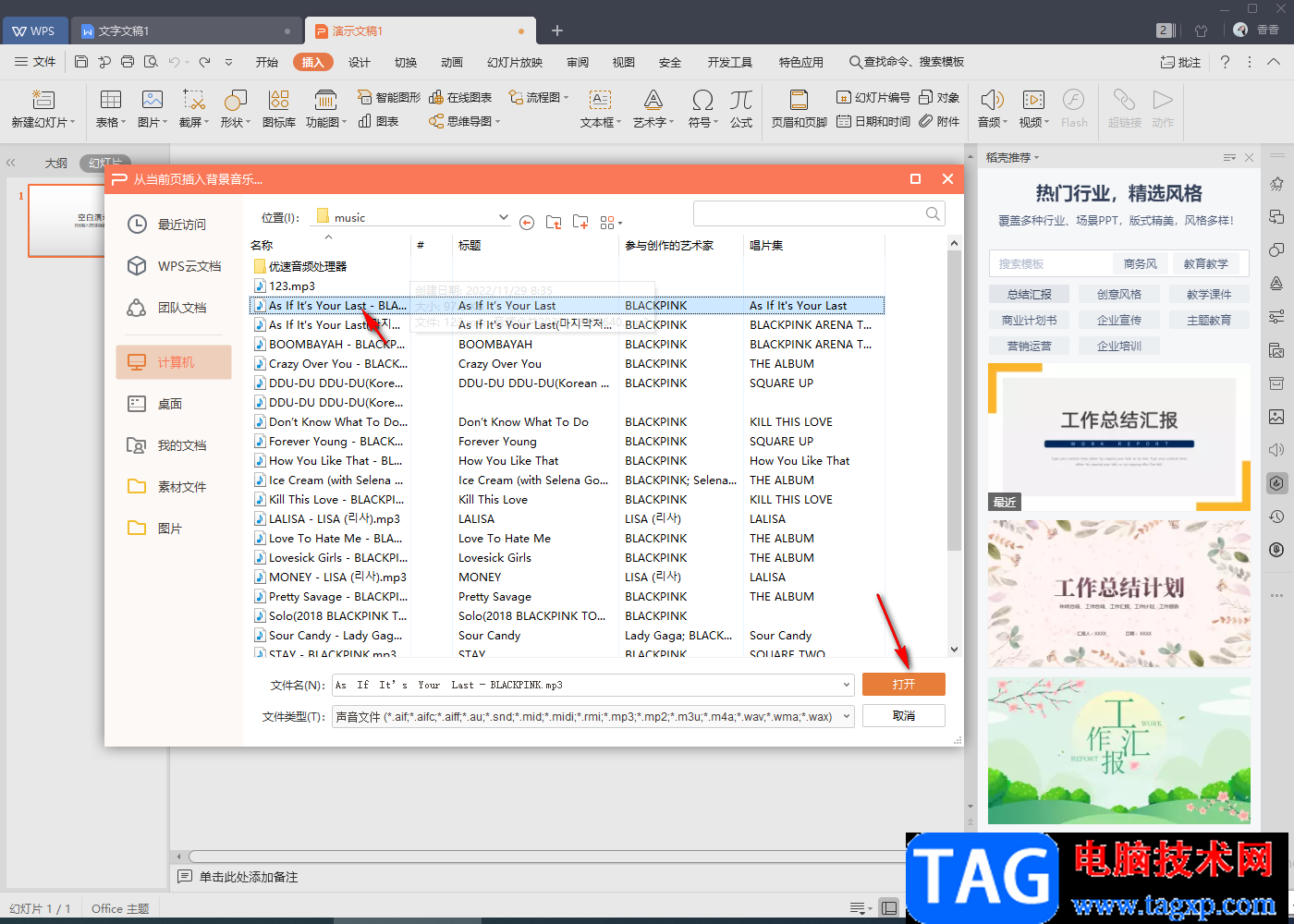The image size is (1294, 924).
Task: Switch to the Slide Show ribbon tab
Action: tap(515, 62)
